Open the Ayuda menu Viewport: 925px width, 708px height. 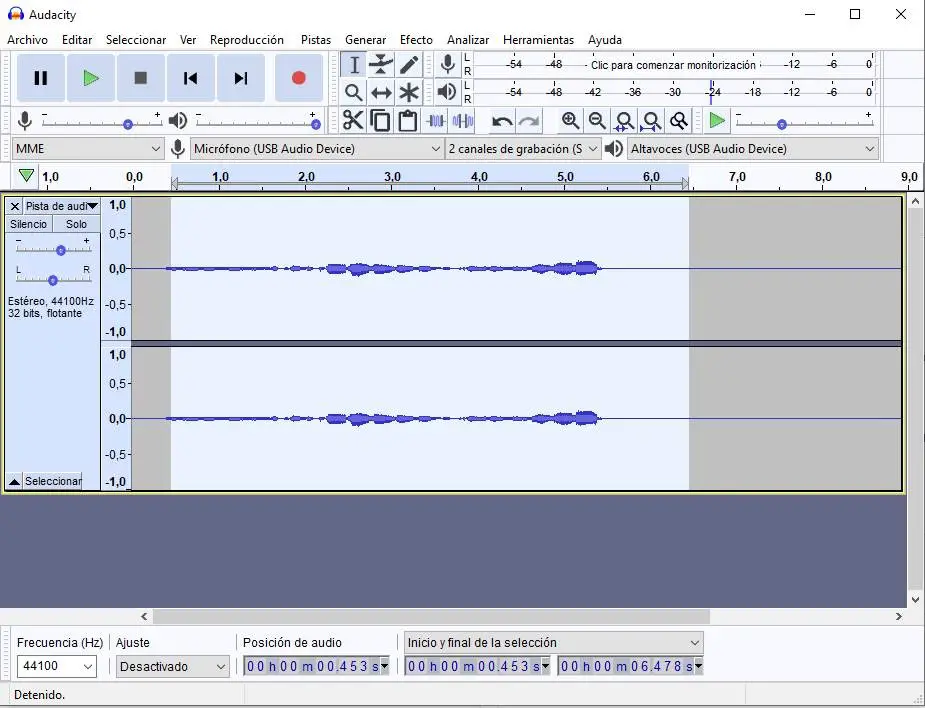605,40
